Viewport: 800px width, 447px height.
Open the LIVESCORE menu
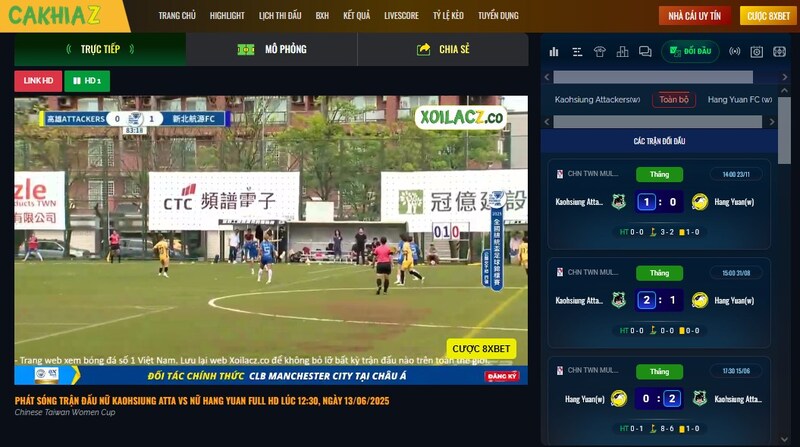point(402,16)
